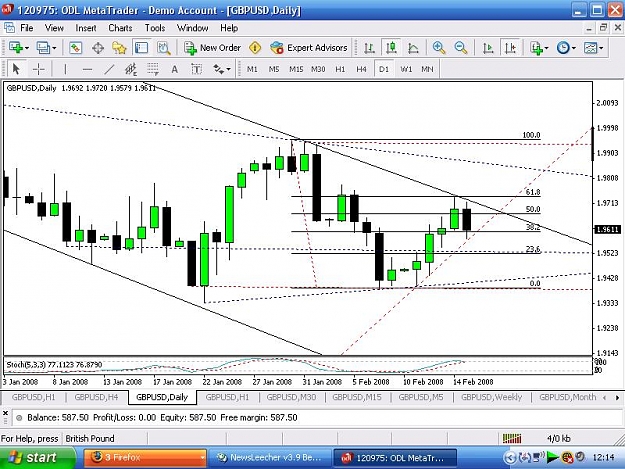Switch to GBPUSD,H4 chart tab
625x469 pixels.
tap(96, 397)
